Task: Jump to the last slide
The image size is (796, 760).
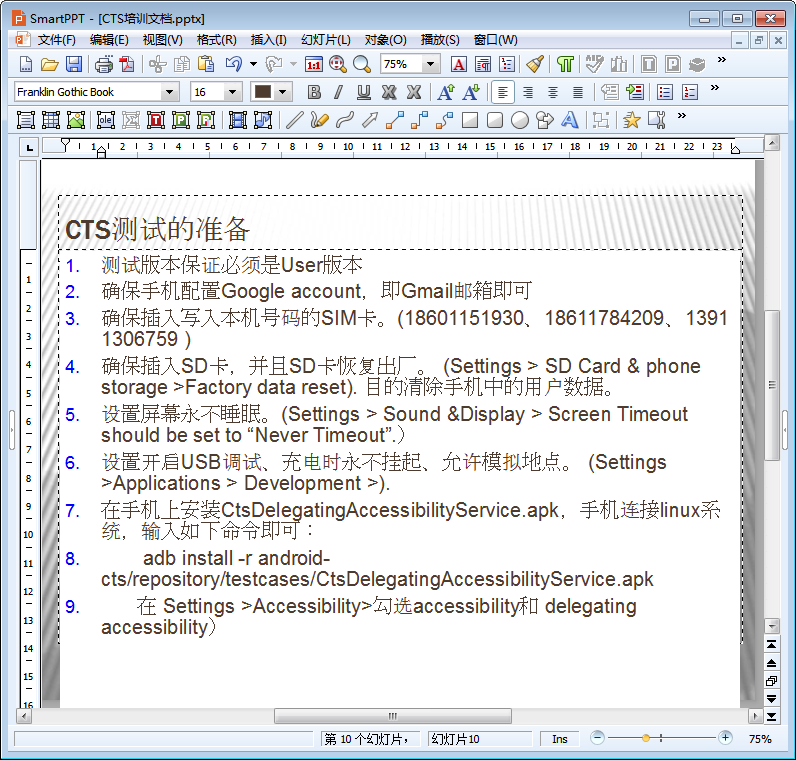Action: [x=772, y=716]
